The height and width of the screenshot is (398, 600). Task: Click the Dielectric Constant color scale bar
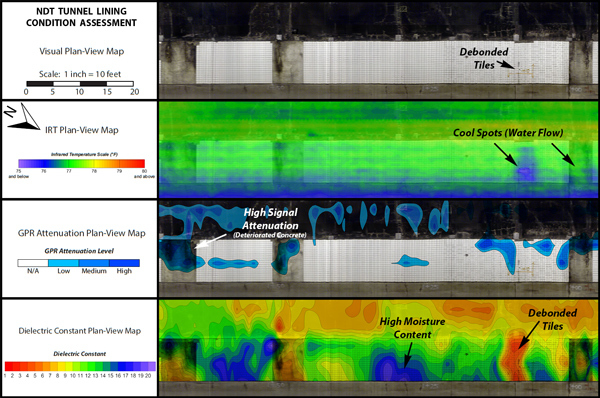[x=80, y=366]
